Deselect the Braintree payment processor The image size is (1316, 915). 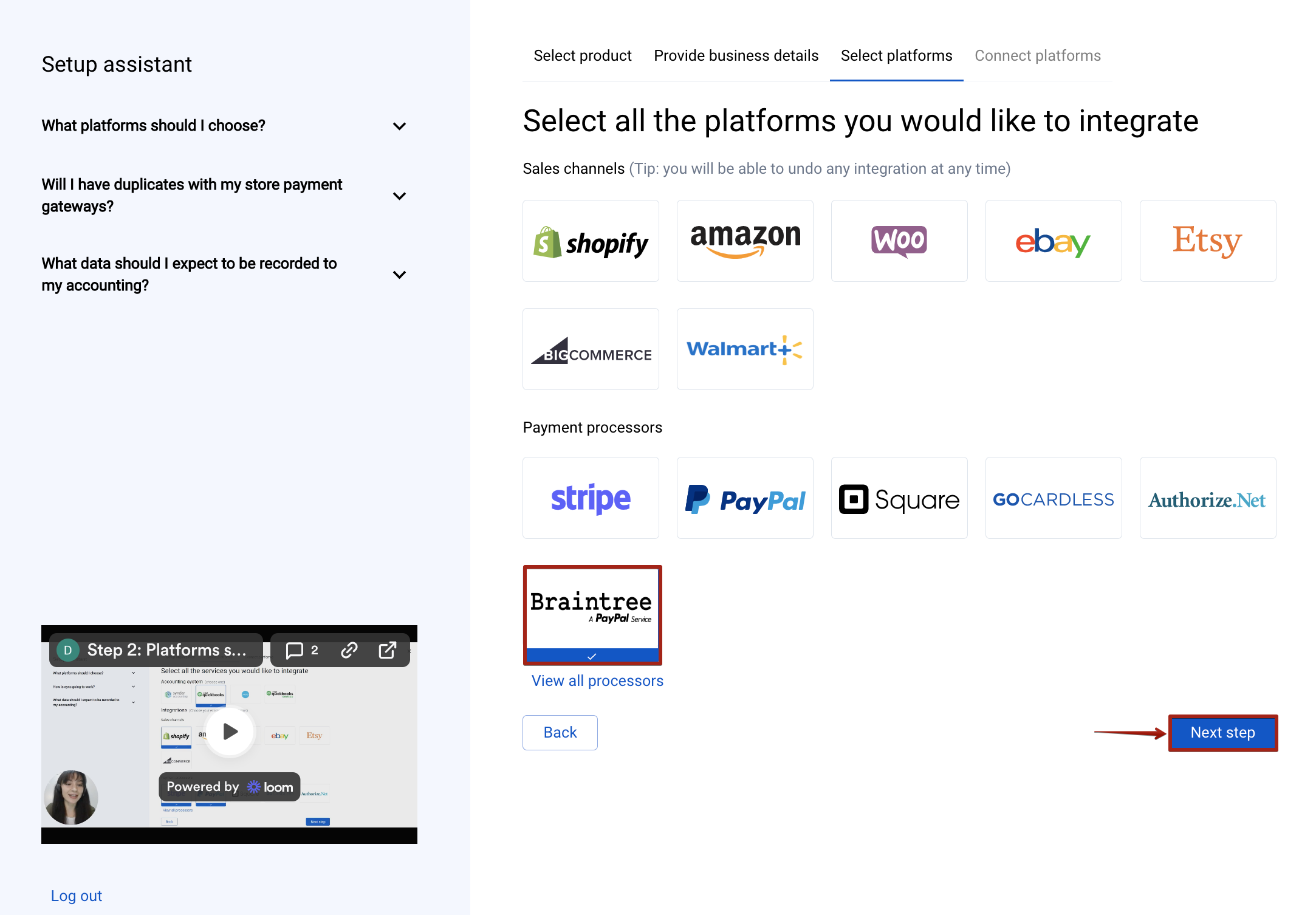(x=592, y=608)
